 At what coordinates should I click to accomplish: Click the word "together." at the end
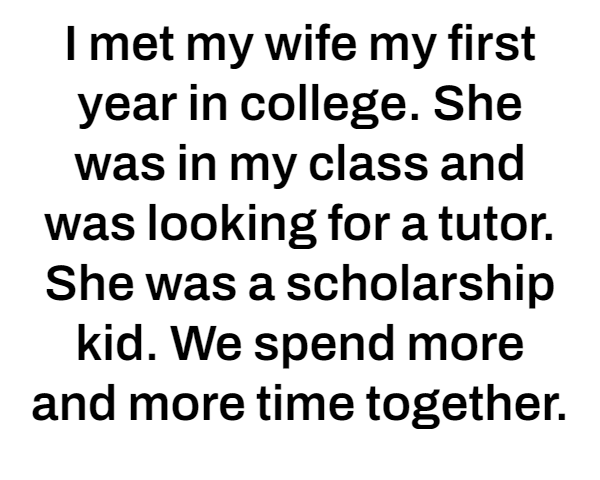[x=466, y=405]
